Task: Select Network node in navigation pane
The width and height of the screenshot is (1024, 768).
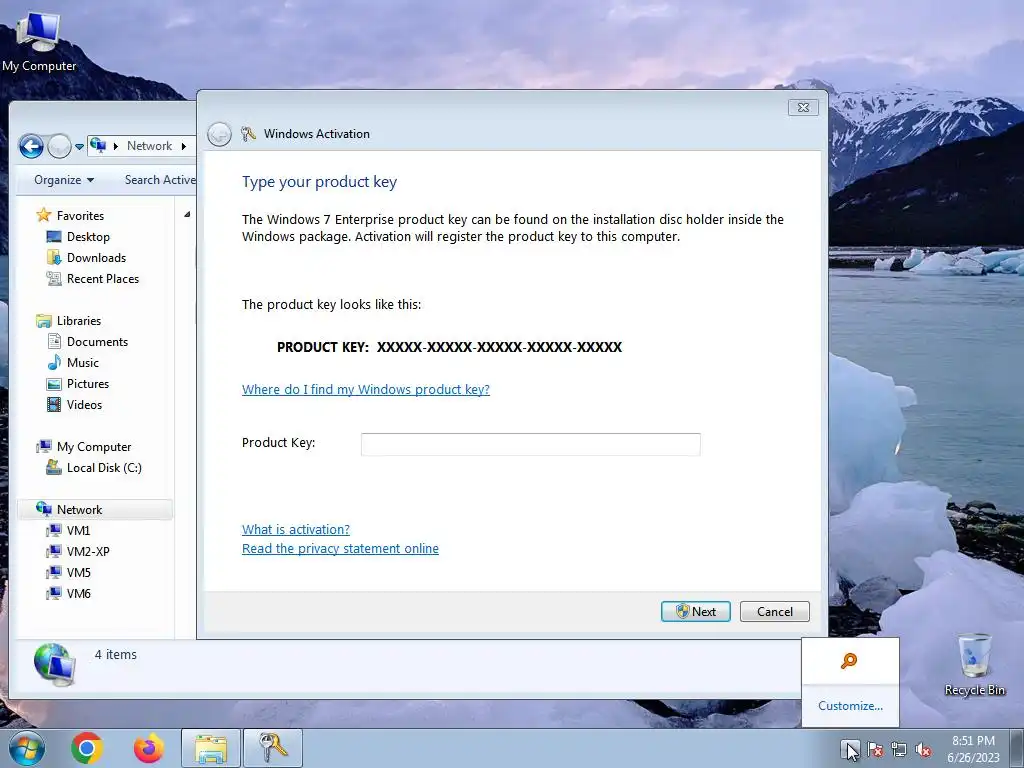Action: (x=95, y=509)
